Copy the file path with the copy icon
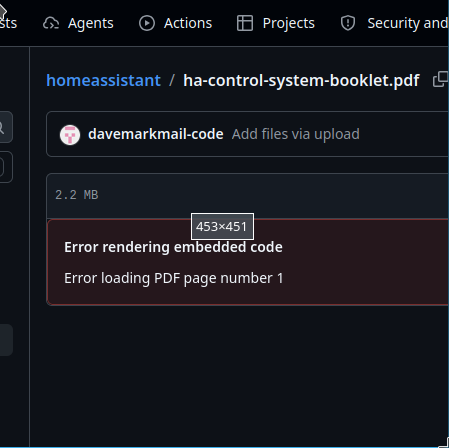The height and width of the screenshot is (448, 449). coord(440,80)
